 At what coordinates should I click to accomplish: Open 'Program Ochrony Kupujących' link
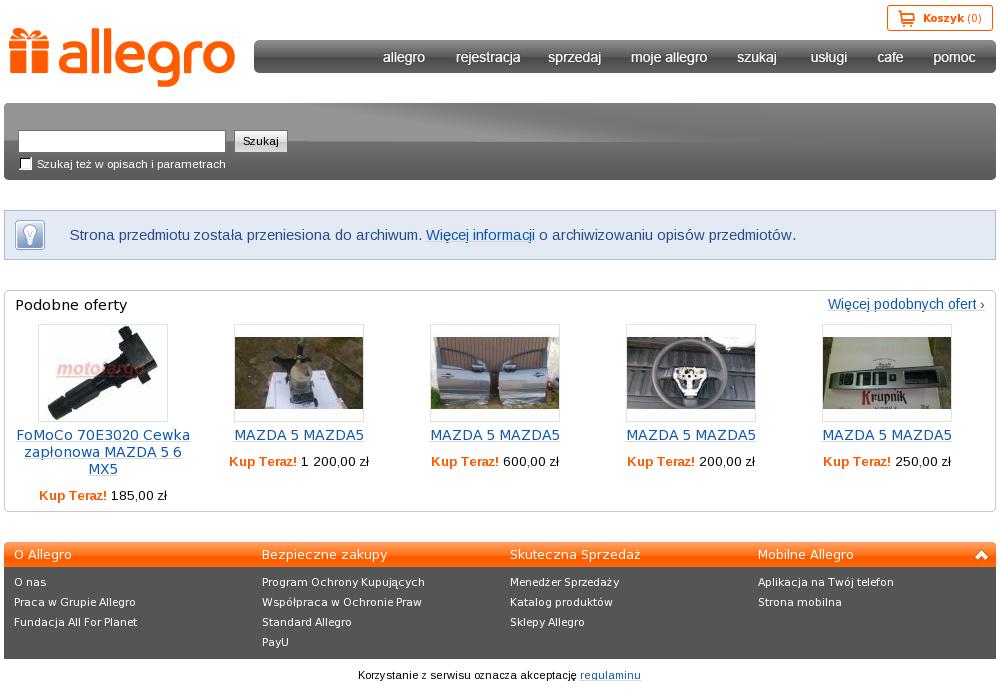(x=343, y=582)
